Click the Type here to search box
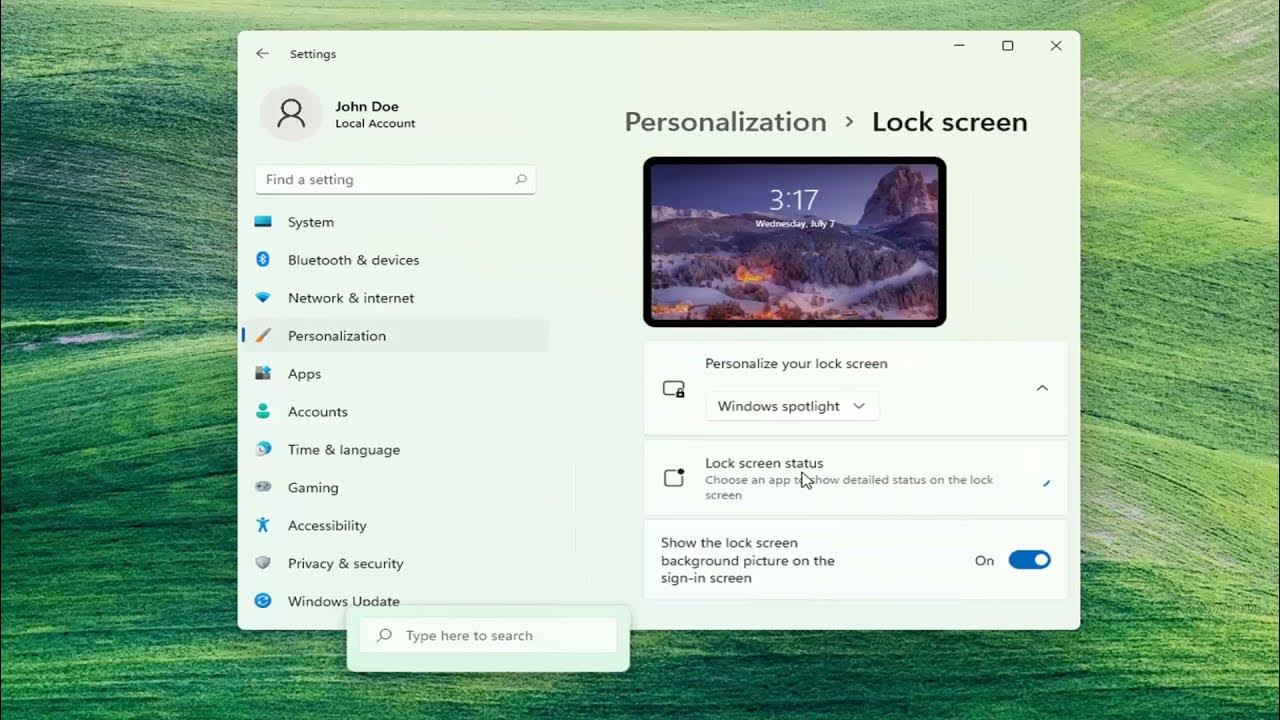Viewport: 1280px width, 720px height. point(488,636)
